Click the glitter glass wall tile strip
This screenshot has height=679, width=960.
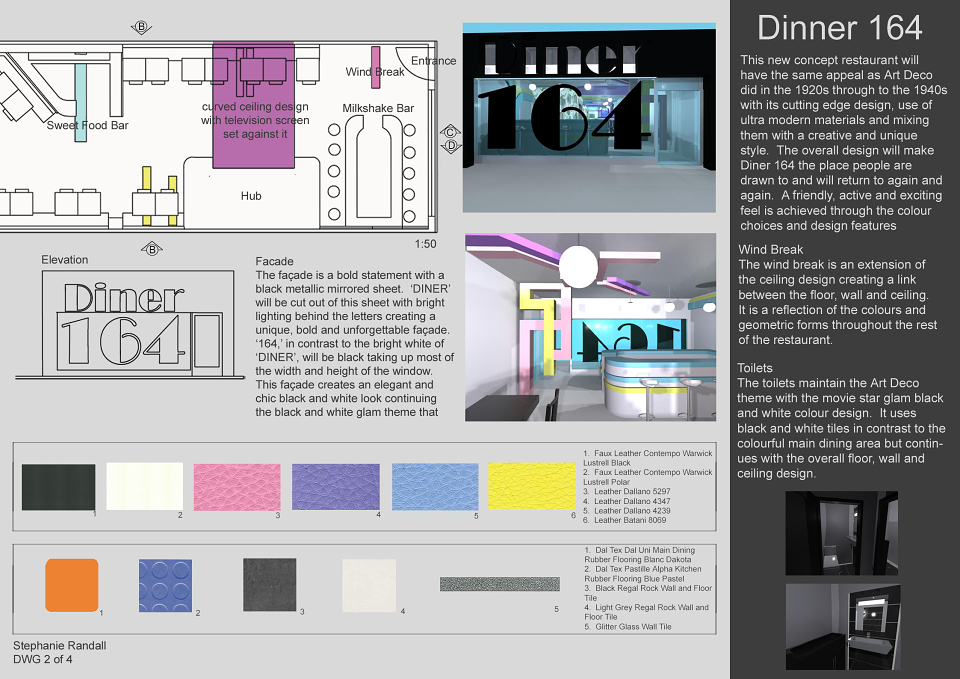(500, 584)
